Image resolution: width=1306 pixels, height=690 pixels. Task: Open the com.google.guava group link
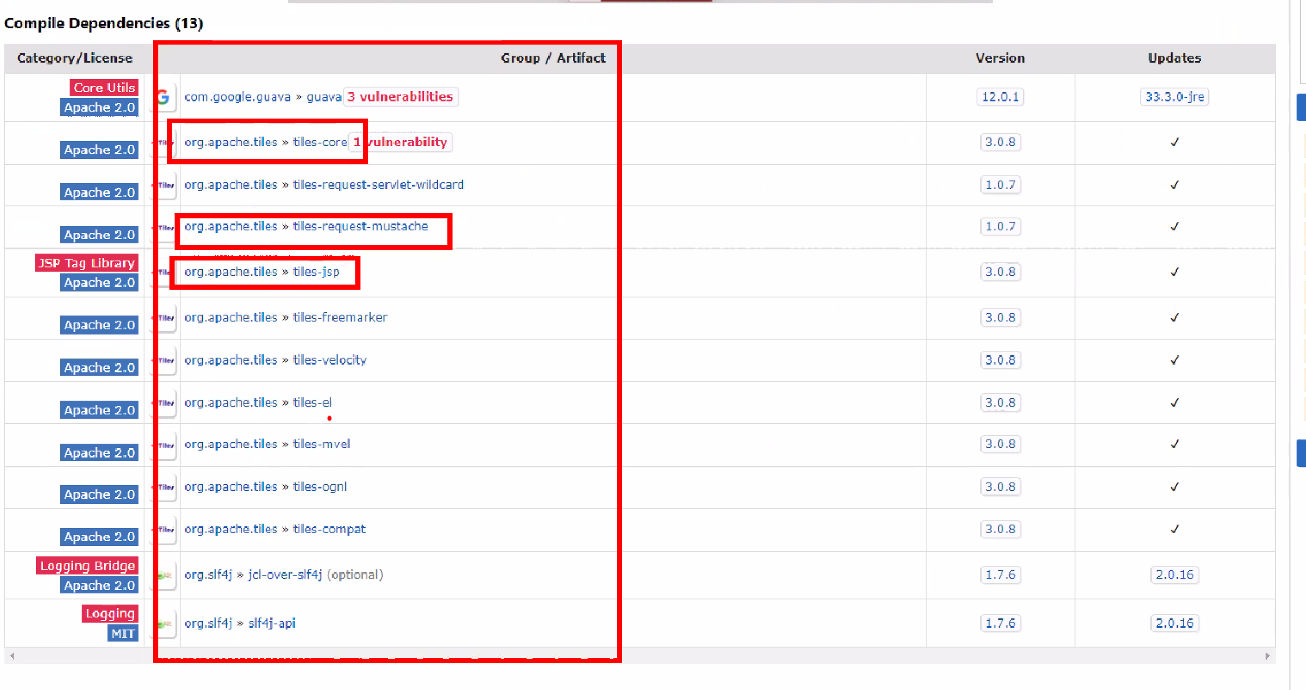tap(238, 97)
